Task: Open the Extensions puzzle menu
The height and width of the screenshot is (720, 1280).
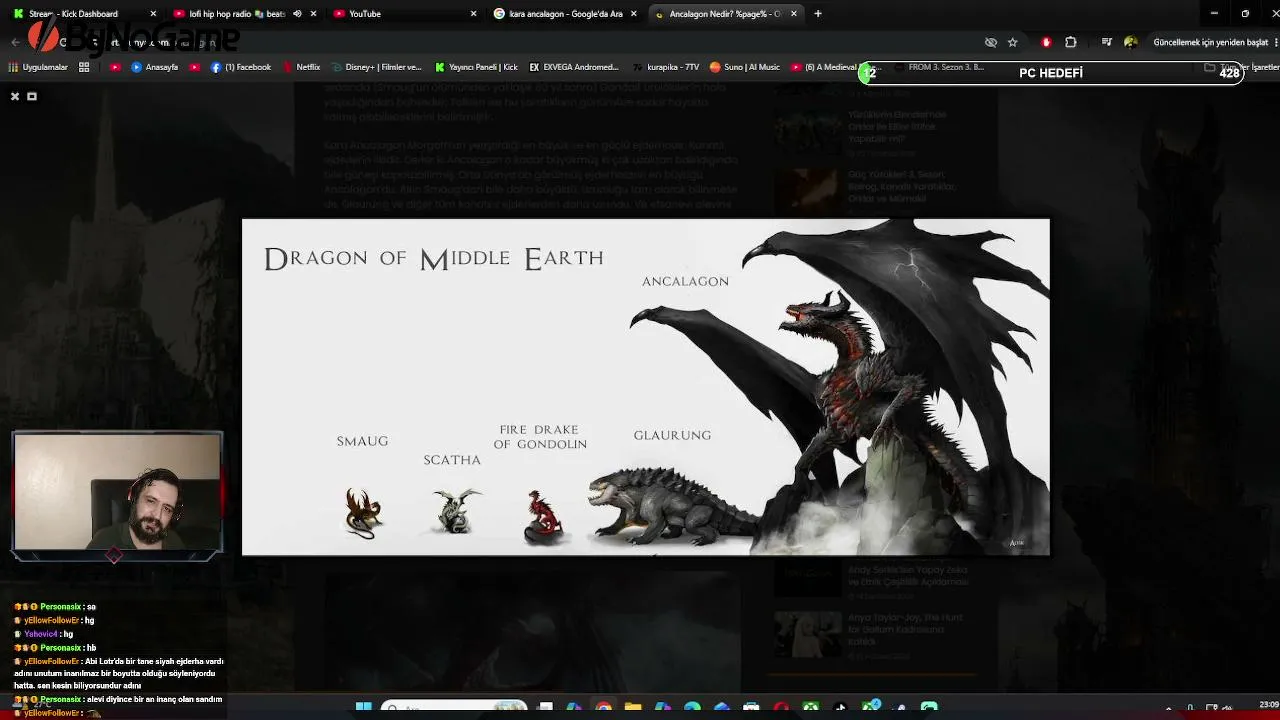Action: [x=1071, y=42]
